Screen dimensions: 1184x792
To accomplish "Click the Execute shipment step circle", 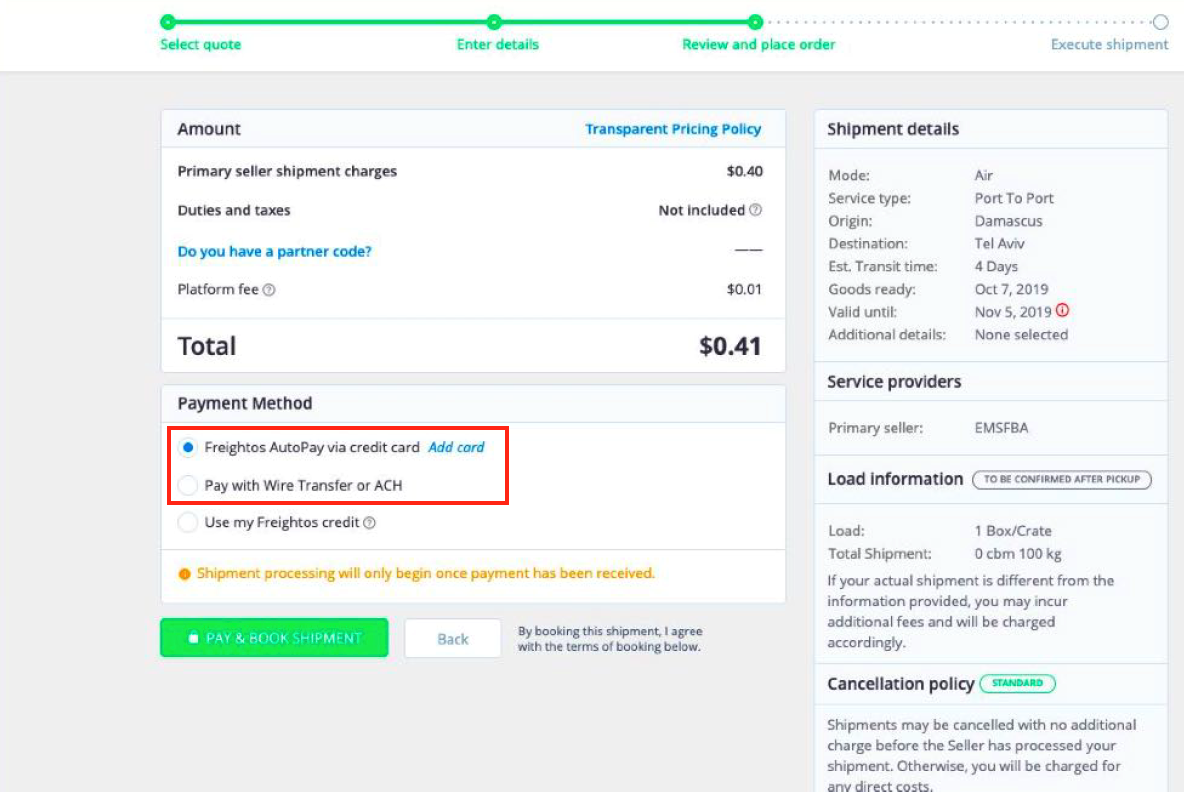I will 1160,22.
